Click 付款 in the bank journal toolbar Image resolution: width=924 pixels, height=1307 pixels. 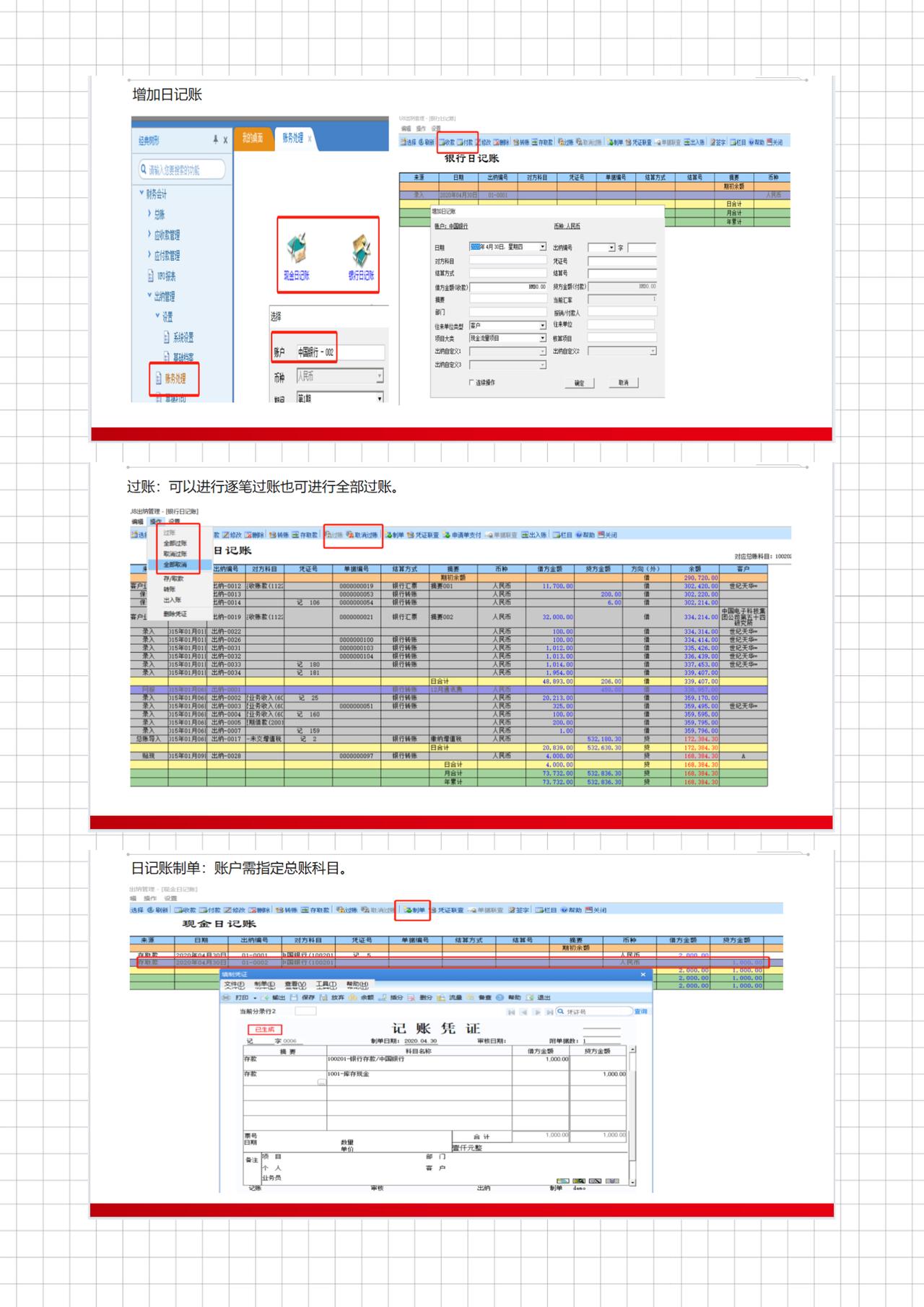coord(465,143)
